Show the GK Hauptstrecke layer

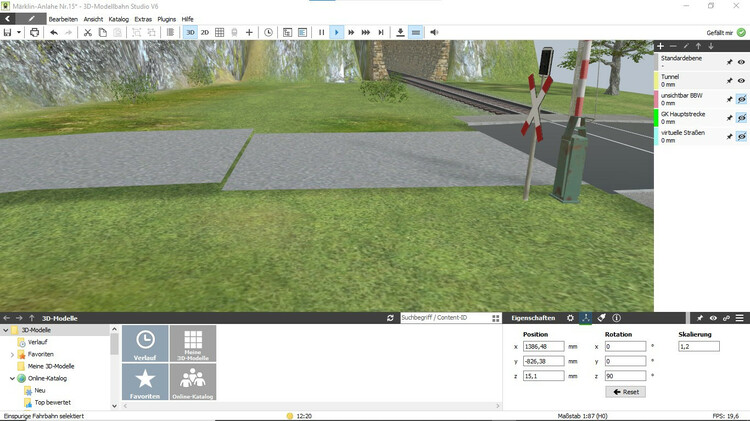tap(741, 118)
